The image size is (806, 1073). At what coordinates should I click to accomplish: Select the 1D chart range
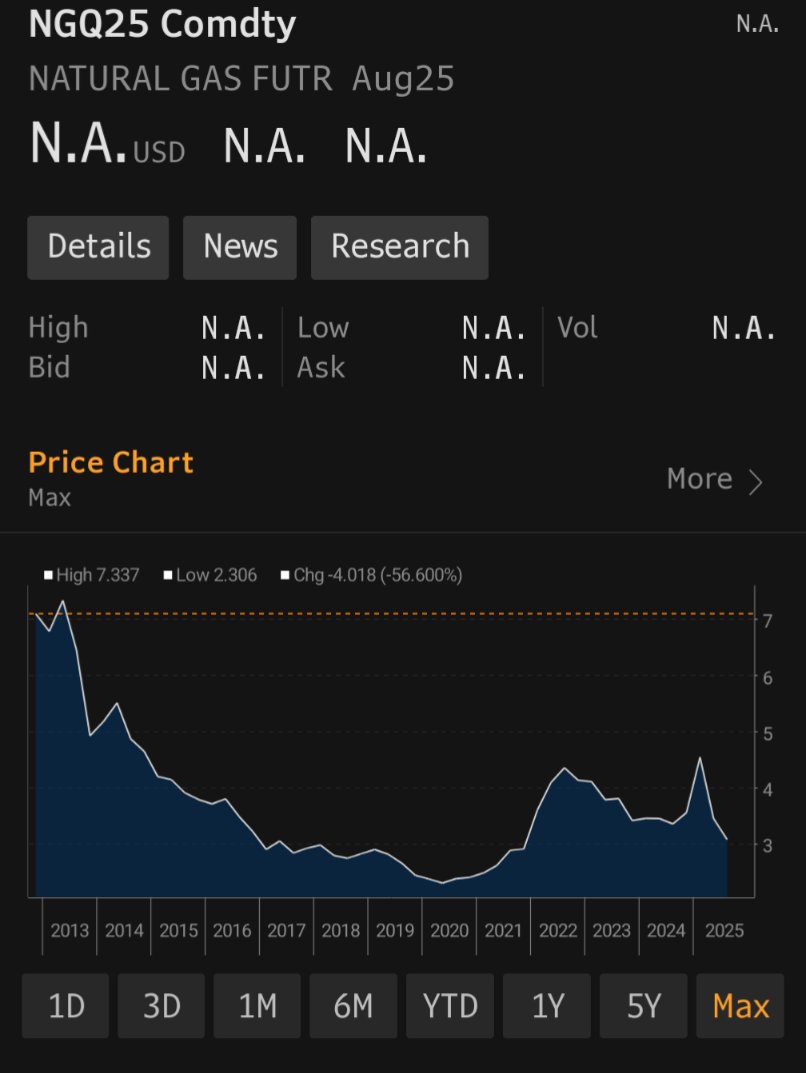(x=66, y=1006)
